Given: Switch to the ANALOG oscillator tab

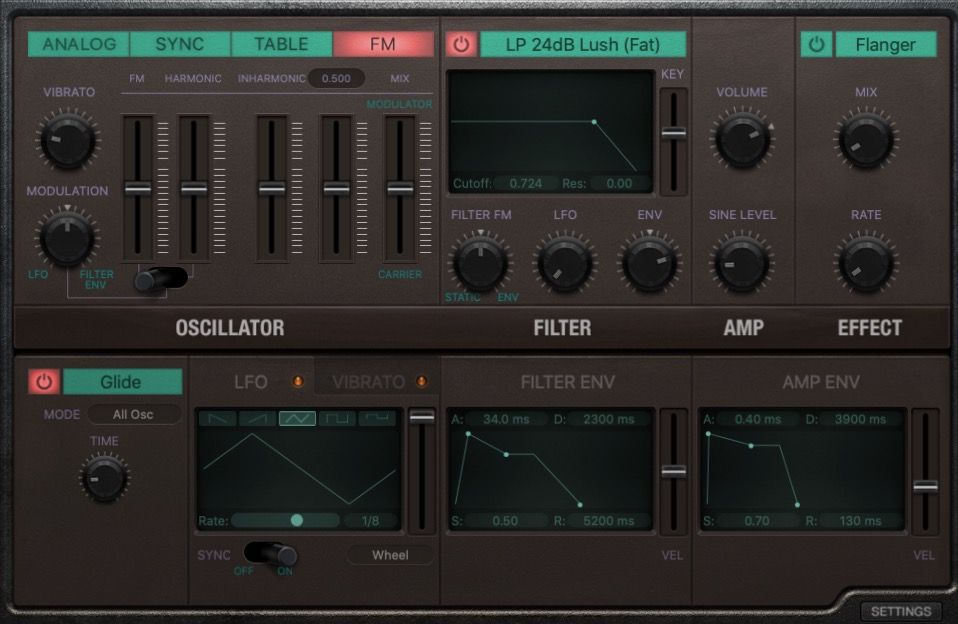Looking at the screenshot, I should coord(79,44).
